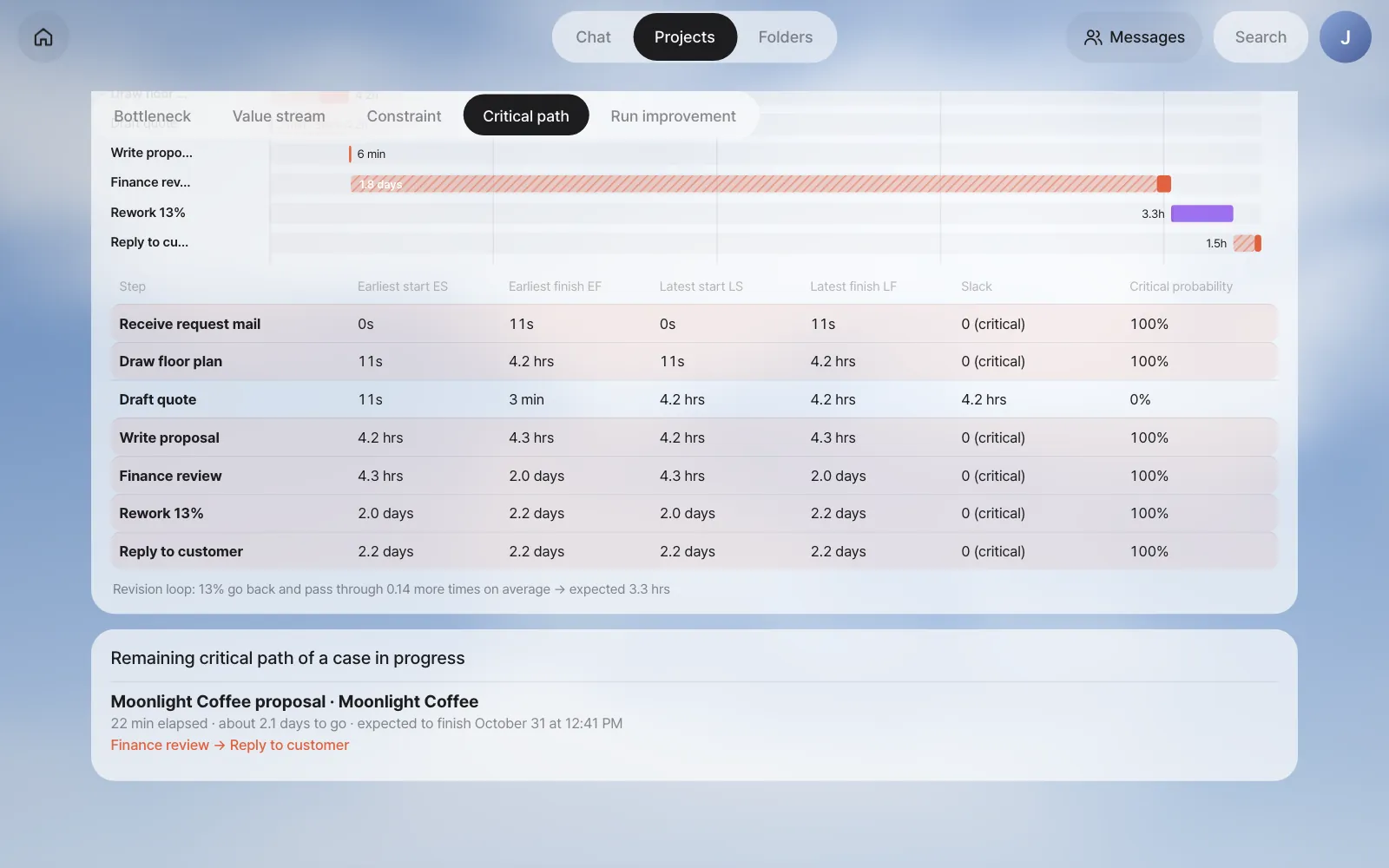Open Moonlight Coffee proposal case

tap(294, 701)
